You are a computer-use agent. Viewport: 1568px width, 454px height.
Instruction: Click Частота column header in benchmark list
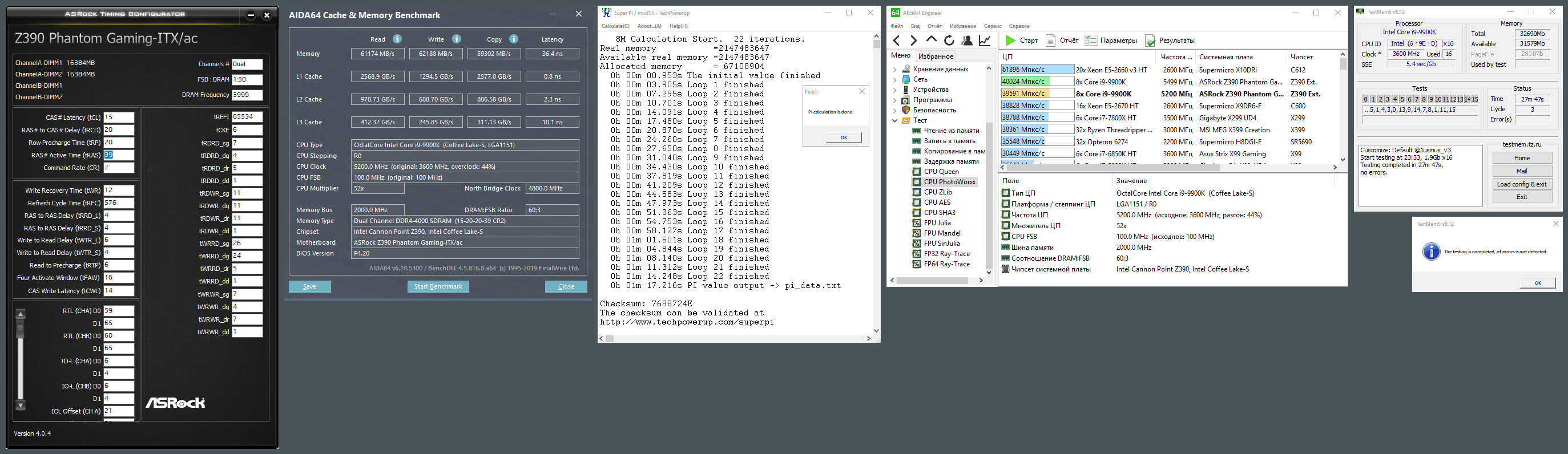pos(1175,57)
